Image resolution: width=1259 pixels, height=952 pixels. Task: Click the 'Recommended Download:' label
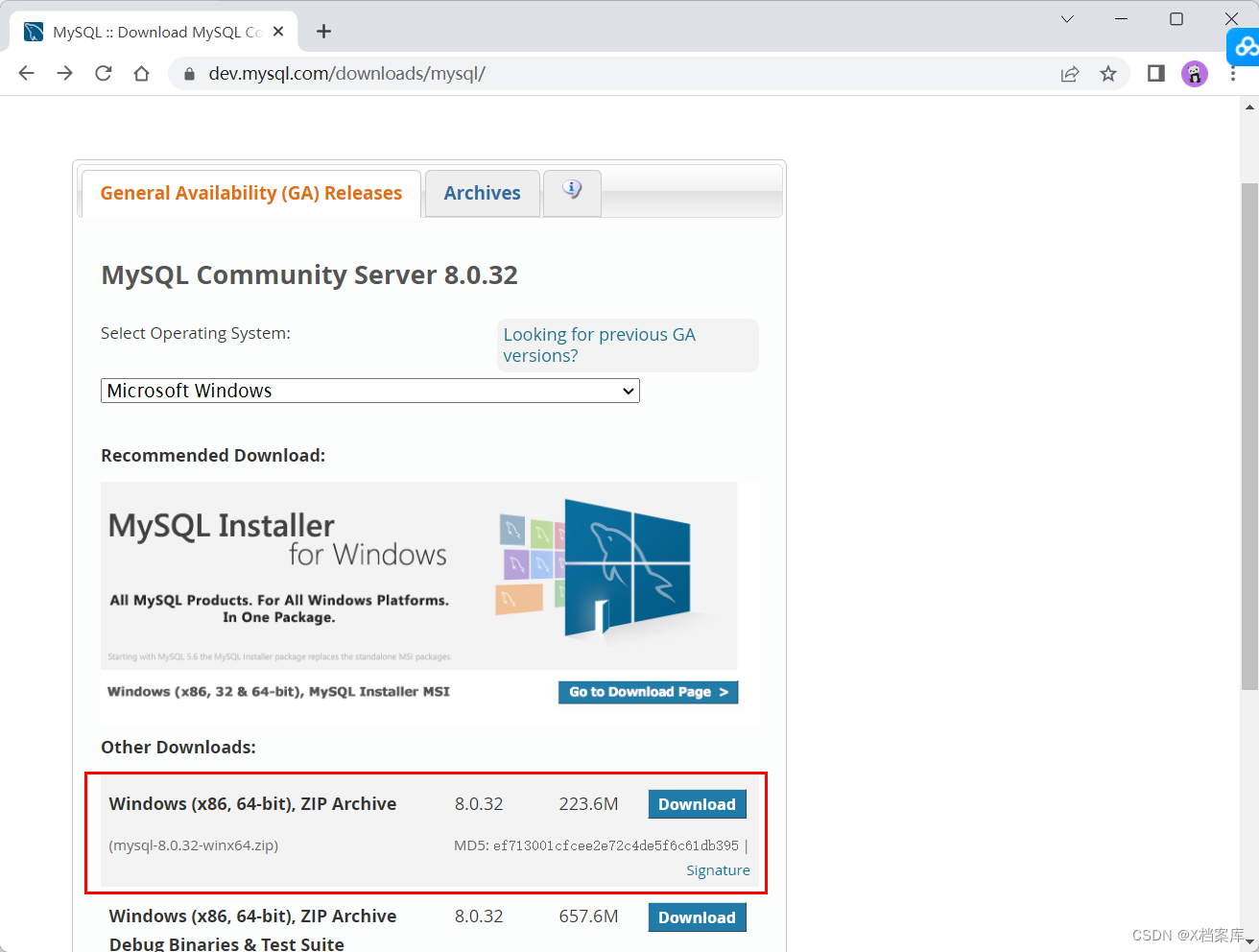click(x=213, y=456)
